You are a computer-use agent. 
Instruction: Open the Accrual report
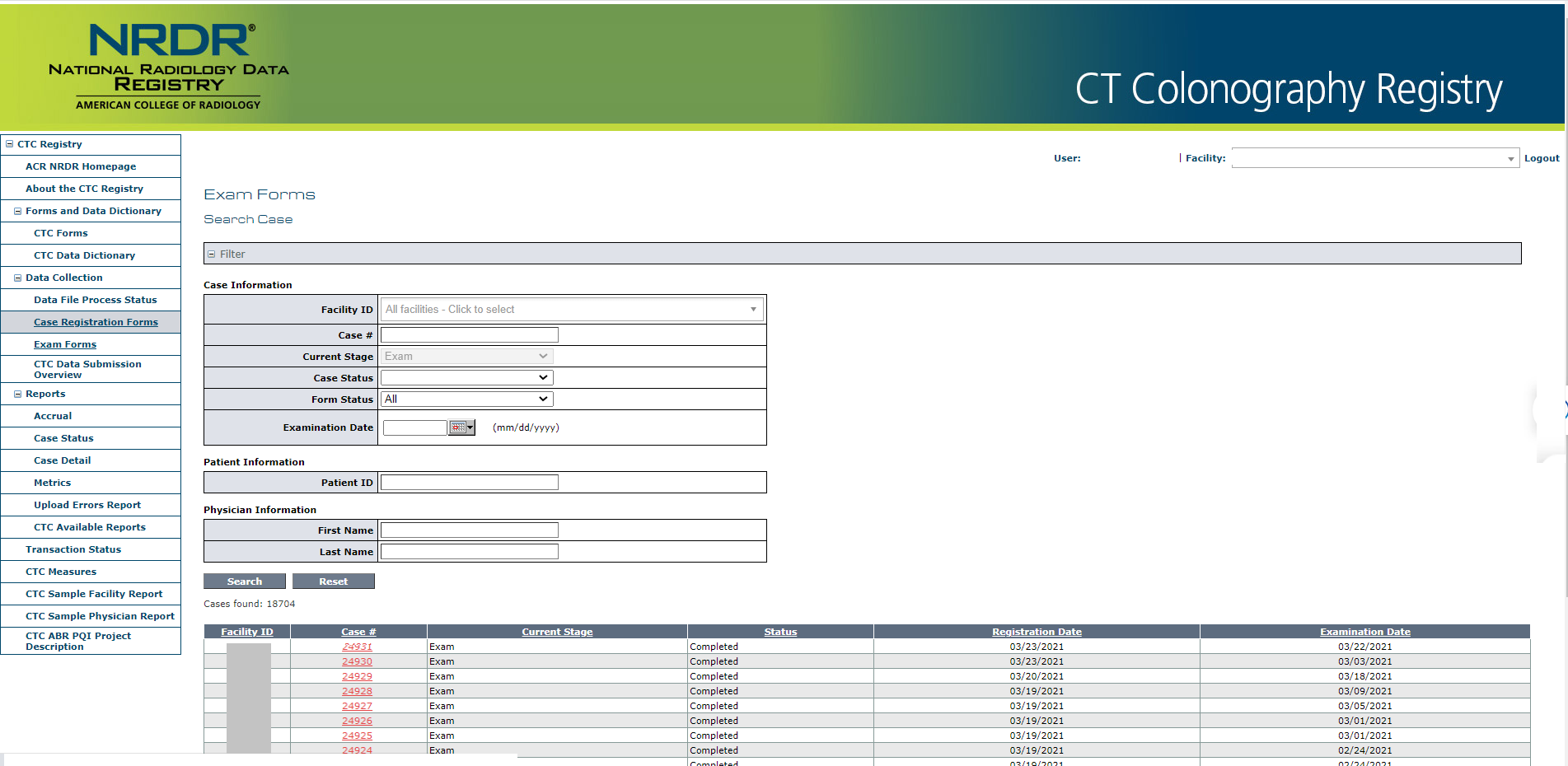[x=53, y=416]
